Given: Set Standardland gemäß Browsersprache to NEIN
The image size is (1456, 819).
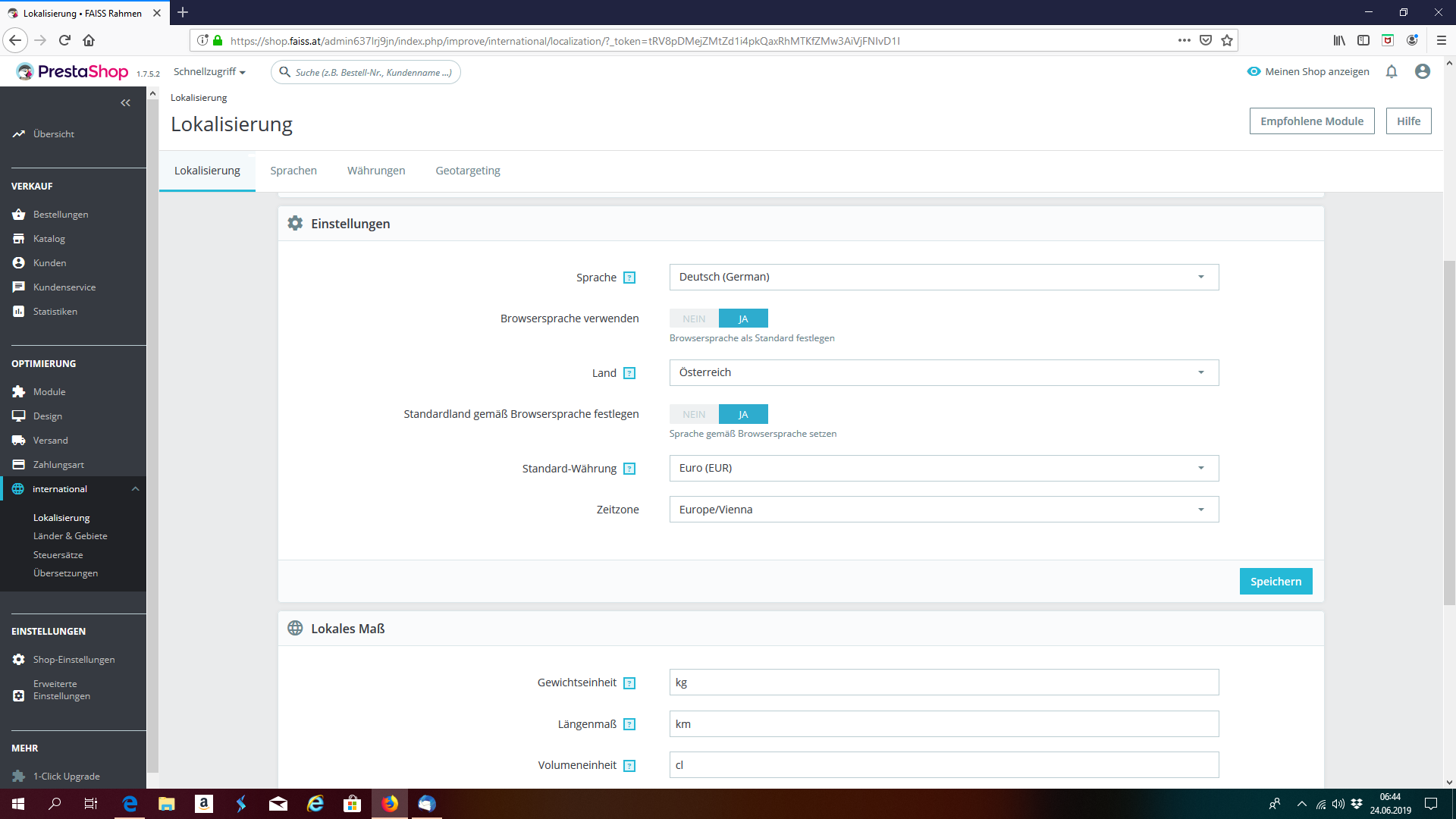Looking at the screenshot, I should coord(693,414).
